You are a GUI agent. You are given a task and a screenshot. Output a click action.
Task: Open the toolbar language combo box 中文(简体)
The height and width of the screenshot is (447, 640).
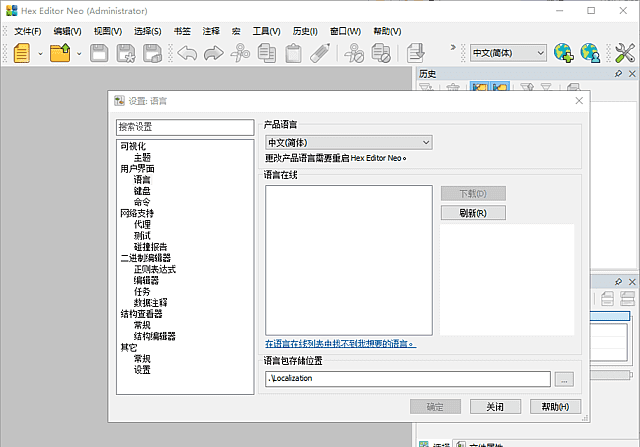click(508, 53)
